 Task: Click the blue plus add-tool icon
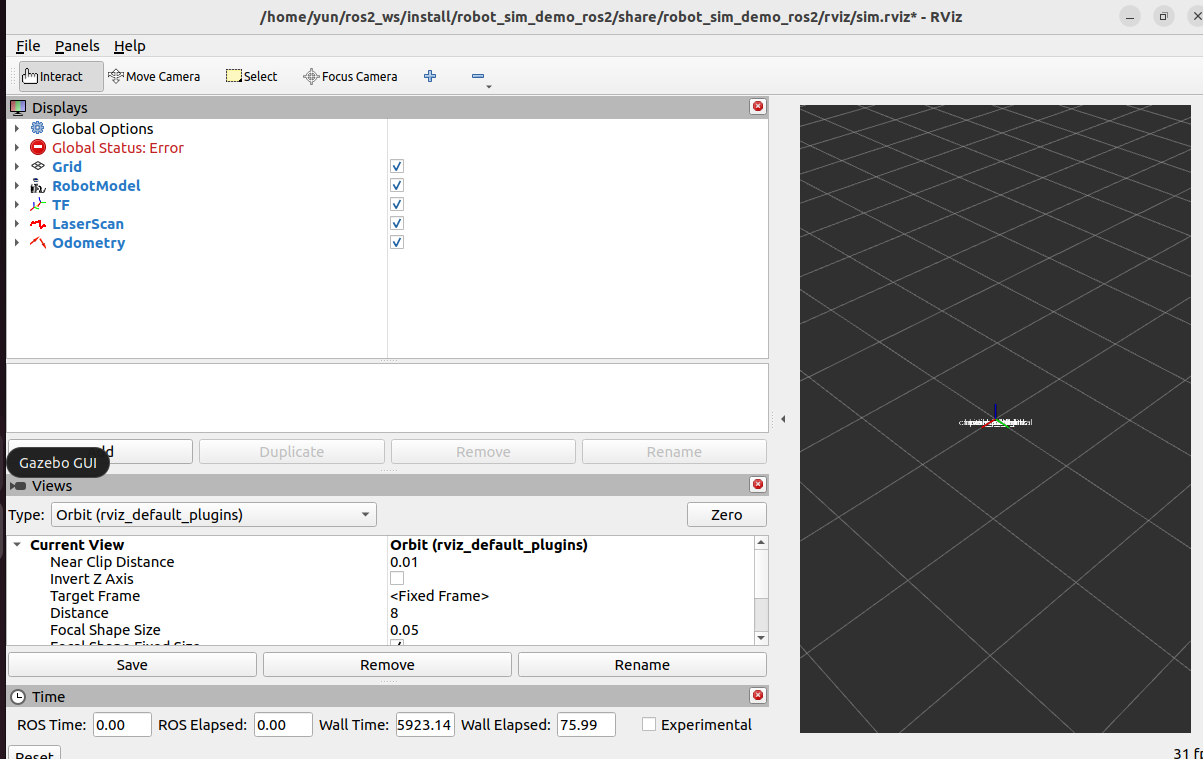pos(430,76)
